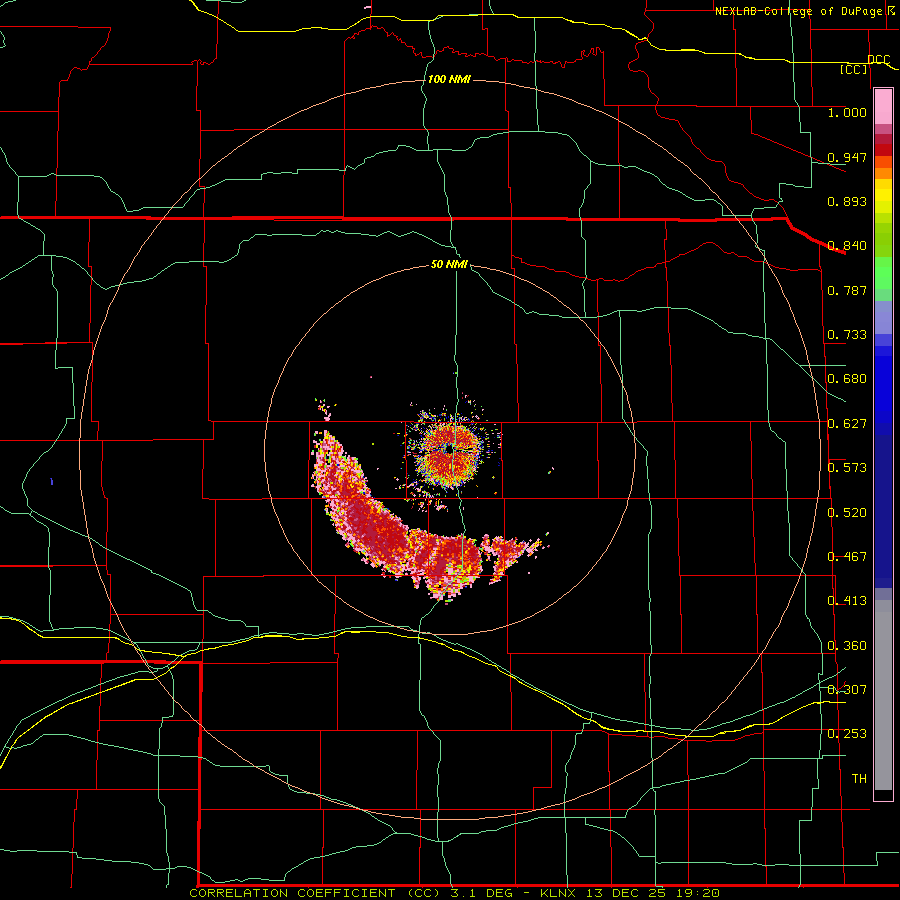
Task: Click the radar site center of the circular echo
Action: 451,449
